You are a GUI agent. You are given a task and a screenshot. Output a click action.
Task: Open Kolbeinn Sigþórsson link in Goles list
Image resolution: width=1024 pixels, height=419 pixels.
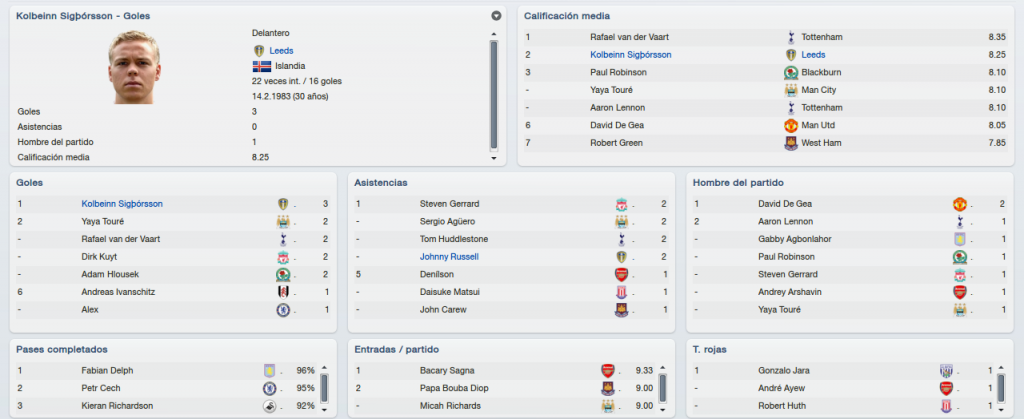(122, 204)
